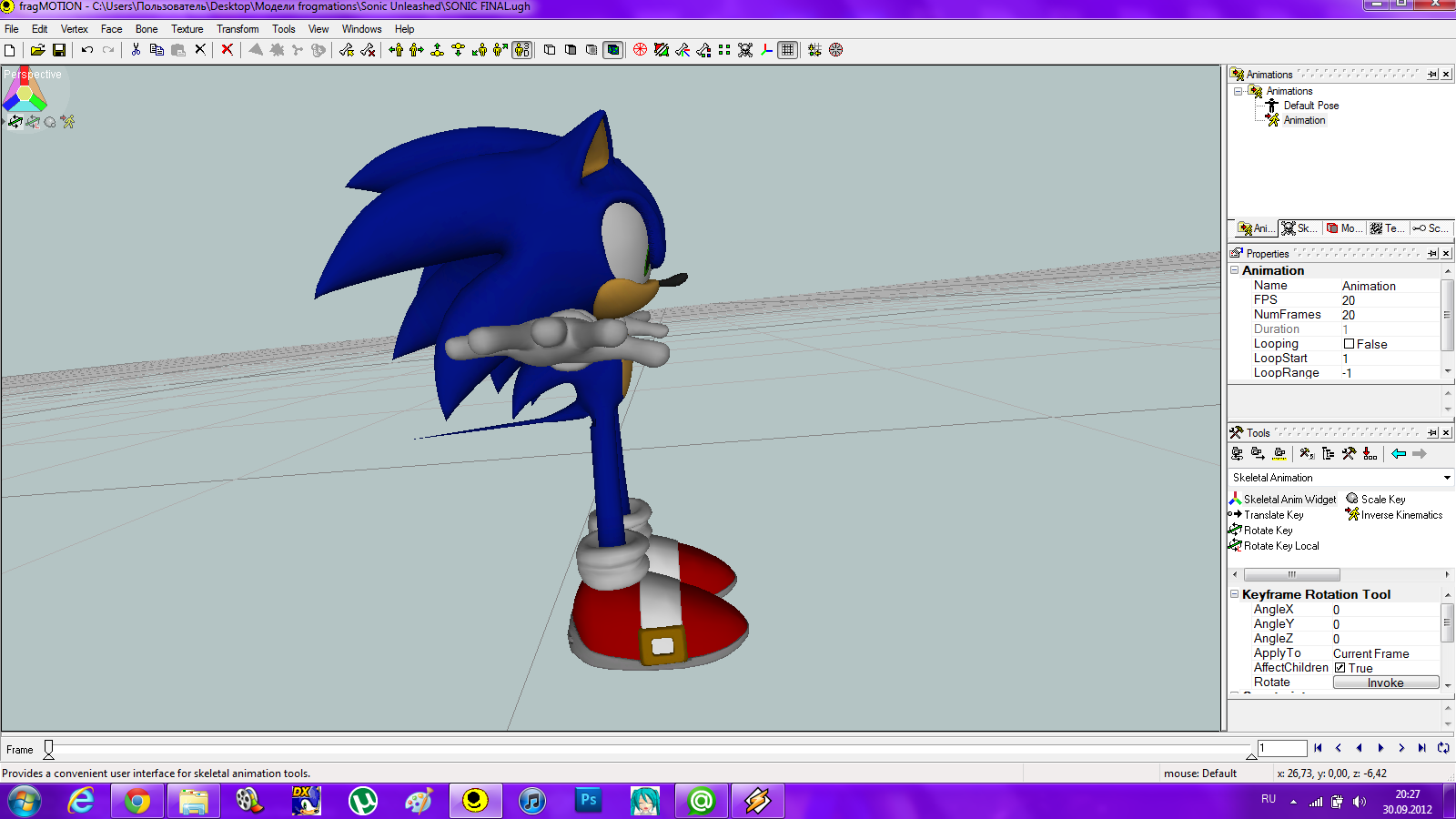1456x819 pixels.
Task: Click the four green dots vertex icon
Action: [x=724, y=50]
